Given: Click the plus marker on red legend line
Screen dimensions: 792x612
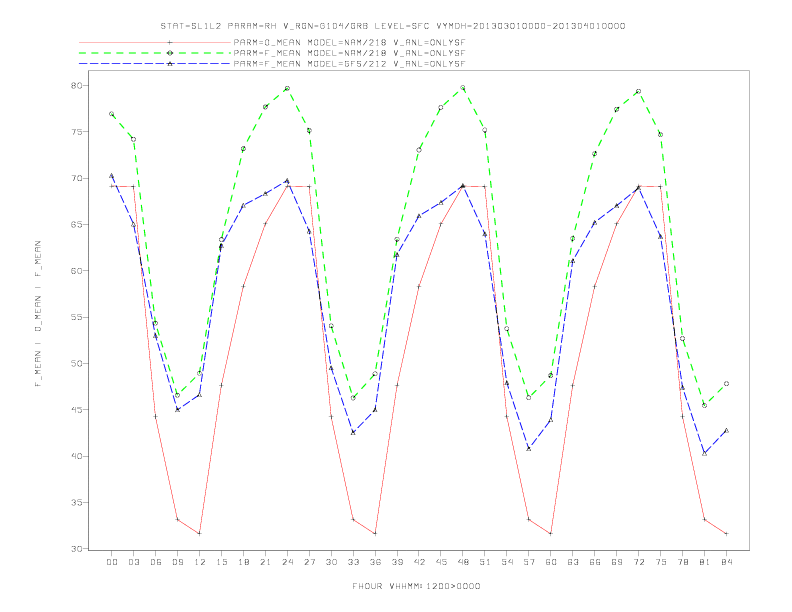Looking at the screenshot, I should (170, 42).
